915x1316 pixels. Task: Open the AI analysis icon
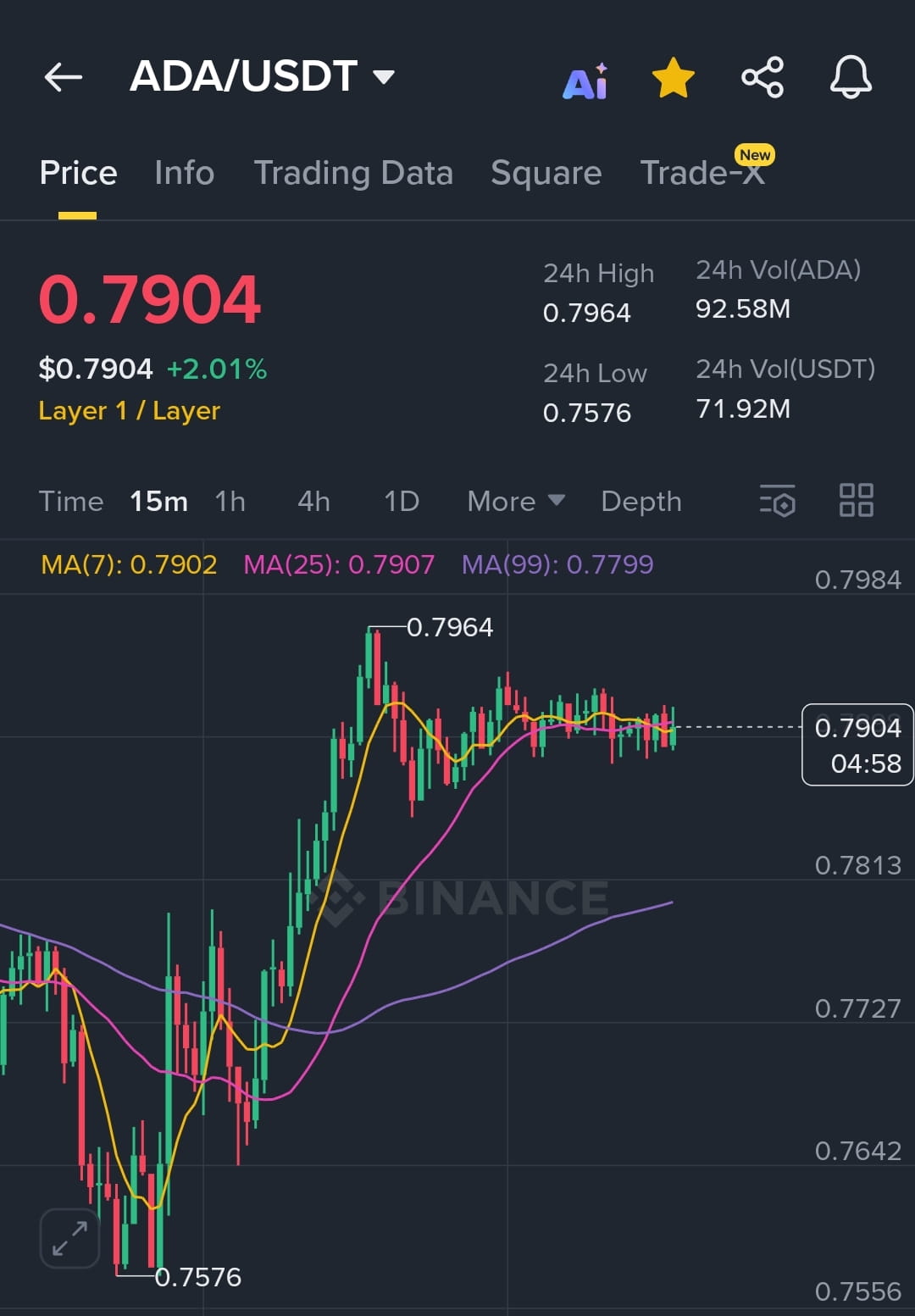pyautogui.click(x=586, y=81)
